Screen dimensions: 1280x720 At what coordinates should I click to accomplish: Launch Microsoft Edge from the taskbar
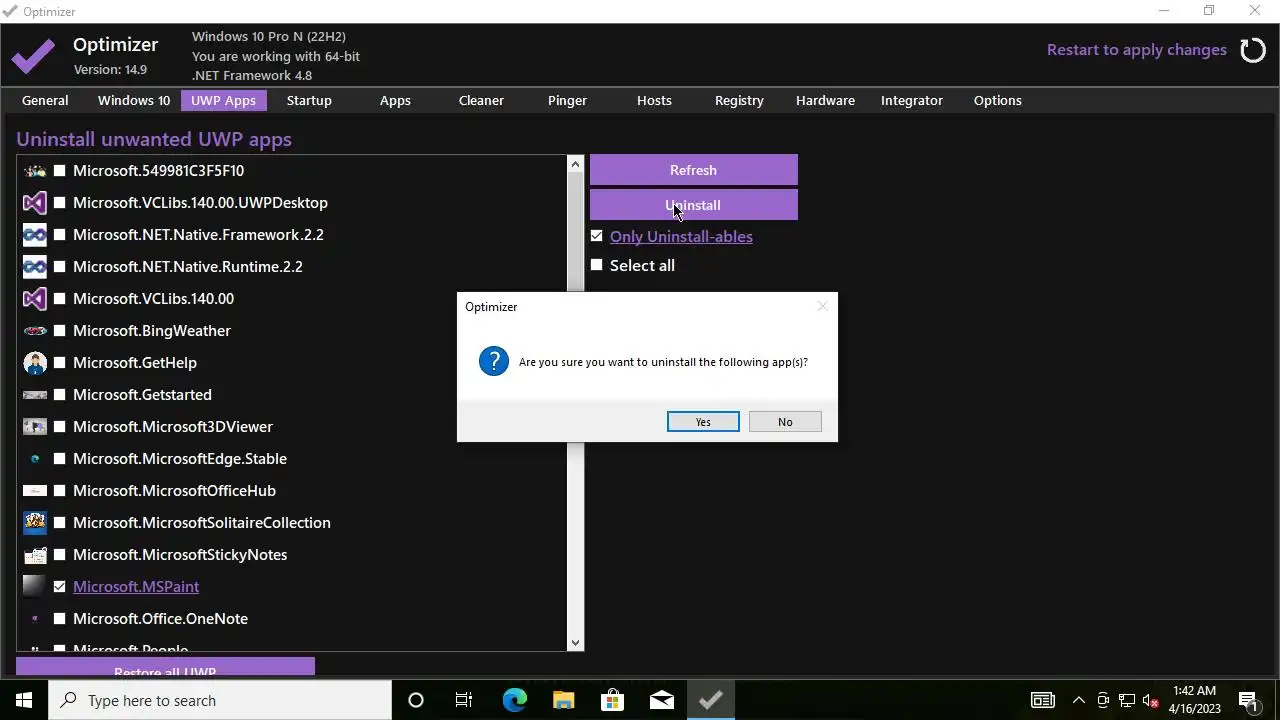click(514, 700)
